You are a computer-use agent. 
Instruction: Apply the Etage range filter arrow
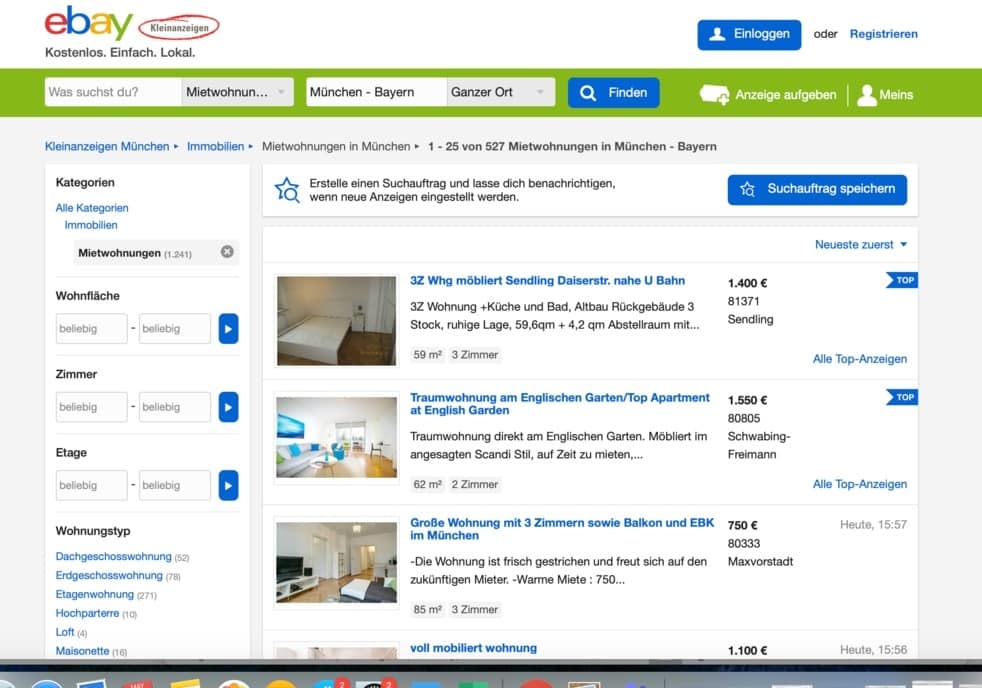[x=228, y=485]
